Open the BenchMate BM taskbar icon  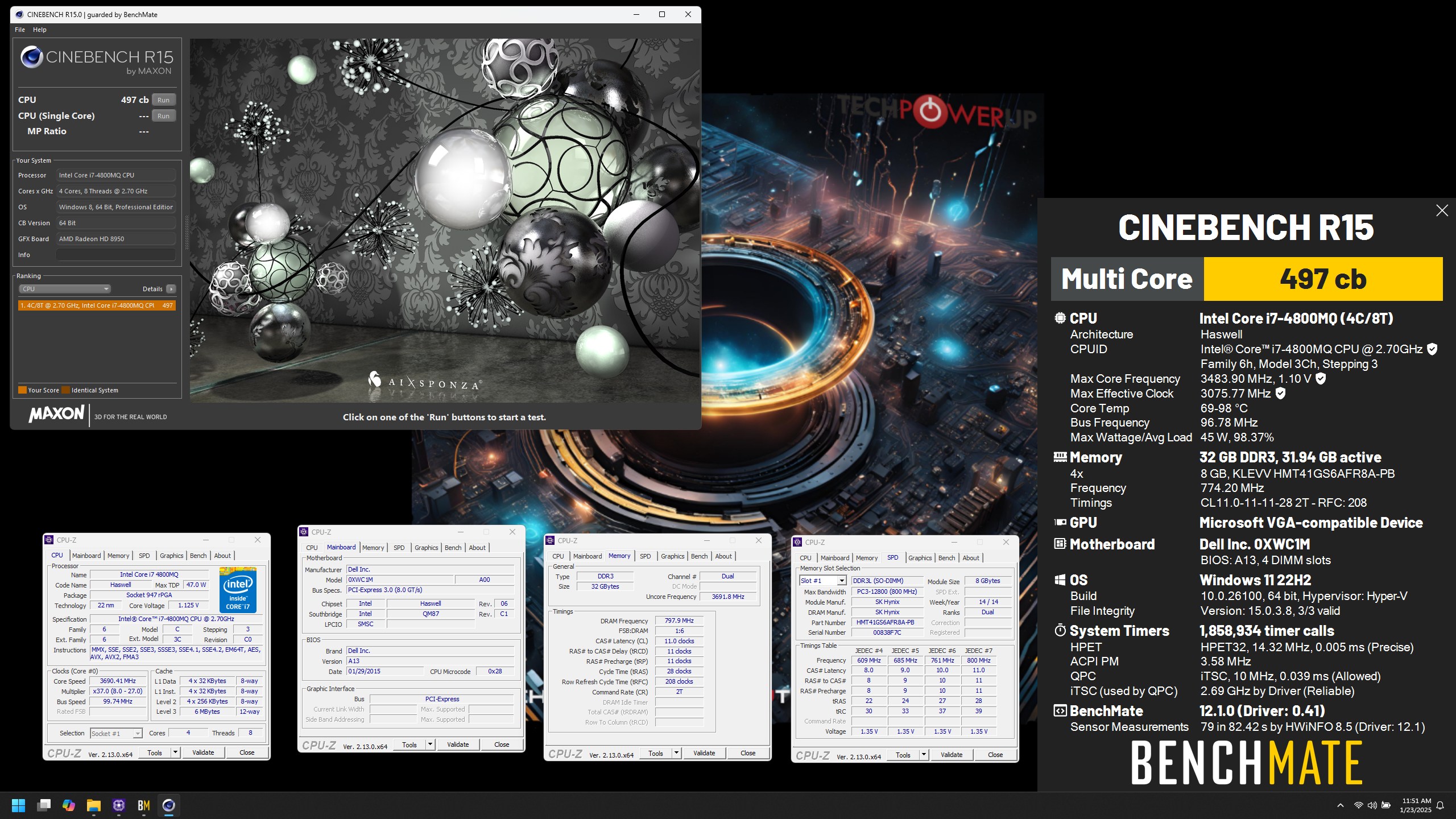144,805
